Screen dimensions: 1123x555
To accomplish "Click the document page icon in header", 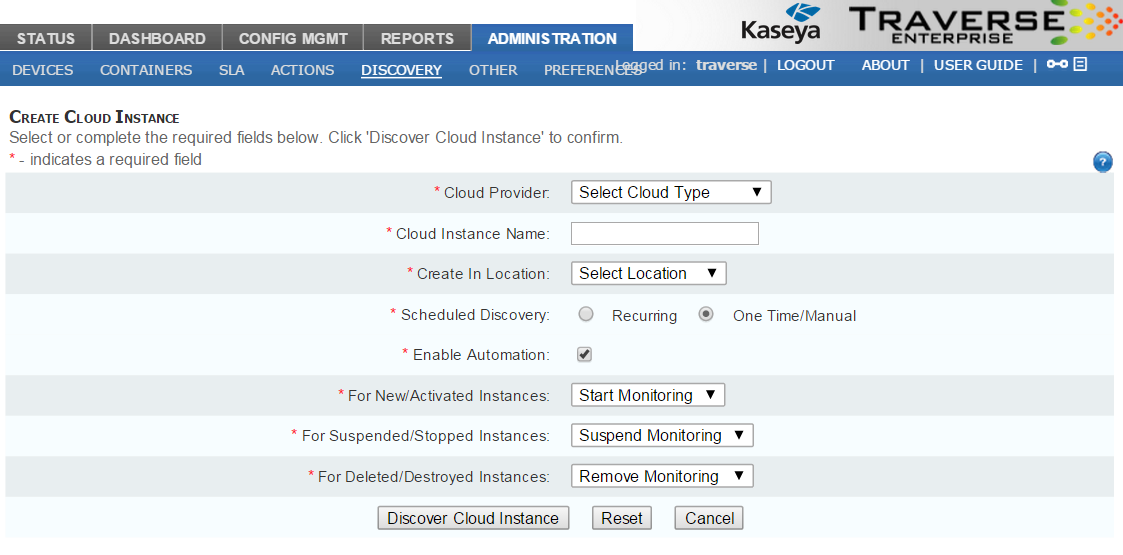I will point(1080,65).
